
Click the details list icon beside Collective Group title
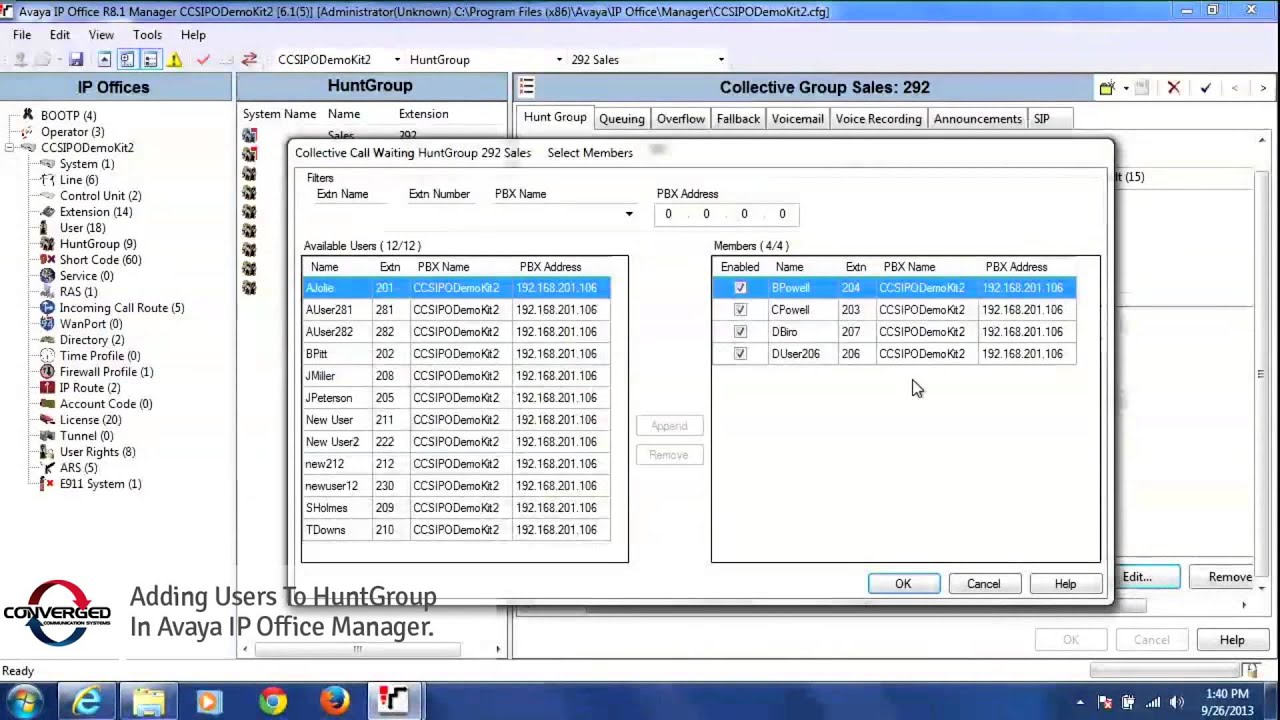527,87
